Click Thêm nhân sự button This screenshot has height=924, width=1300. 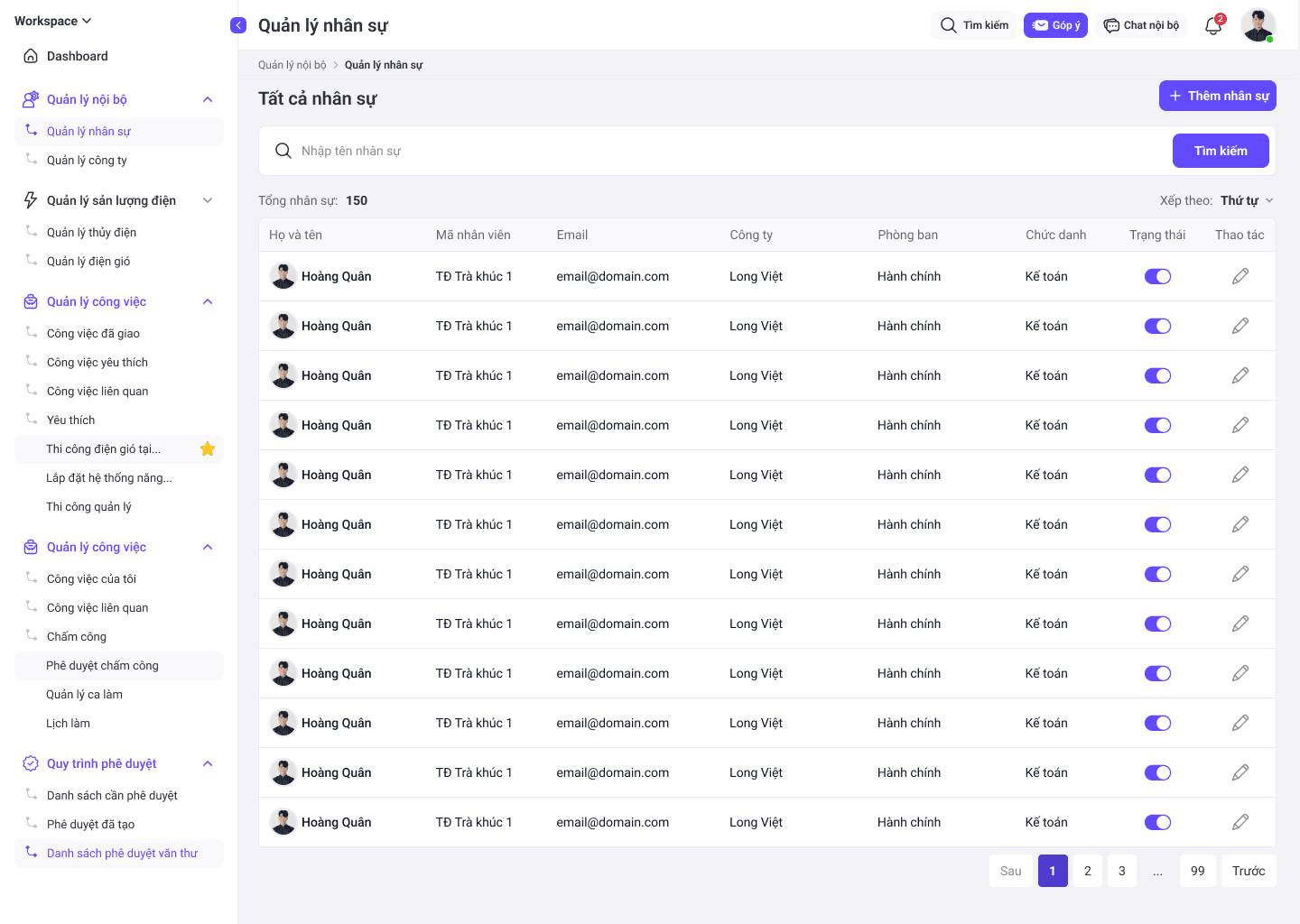click(1217, 96)
